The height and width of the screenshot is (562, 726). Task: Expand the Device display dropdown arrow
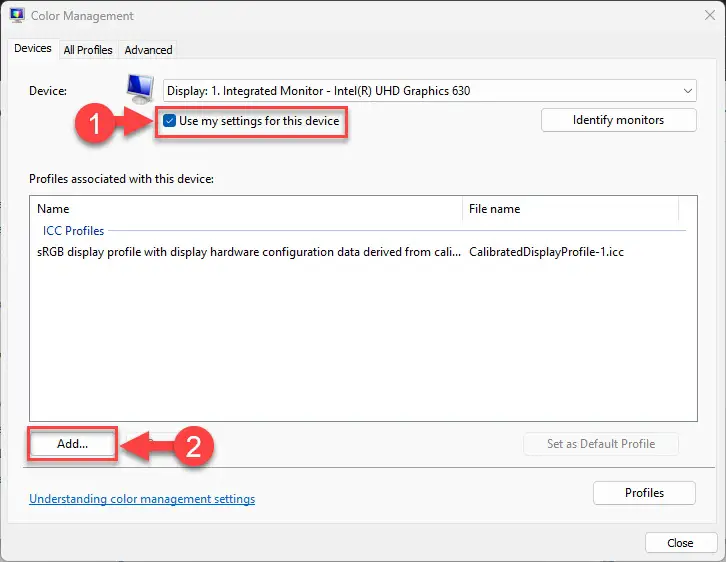[x=688, y=91]
